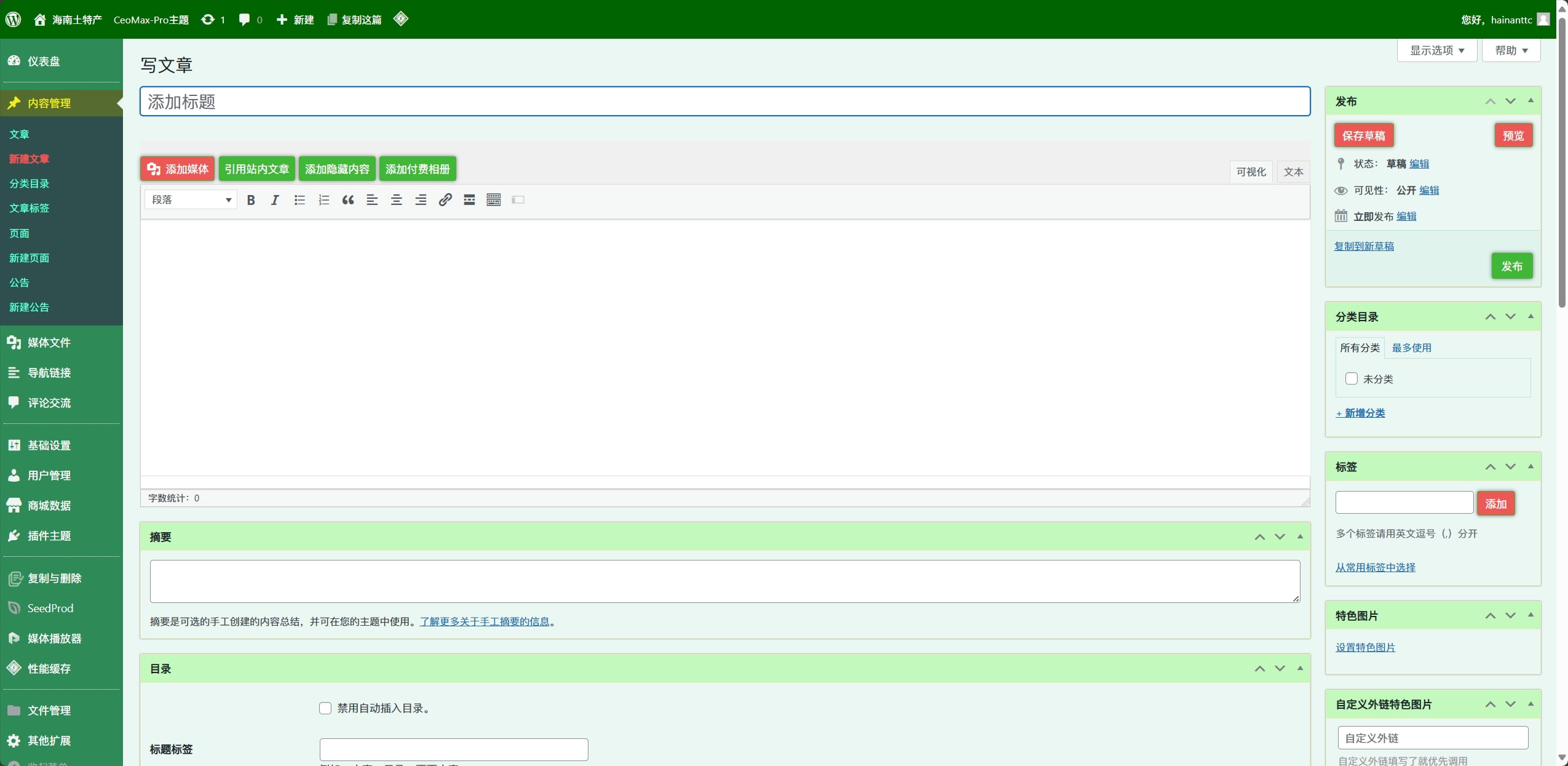Expand the 显示选项 screen options
The height and width of the screenshot is (766, 1568).
1436,50
